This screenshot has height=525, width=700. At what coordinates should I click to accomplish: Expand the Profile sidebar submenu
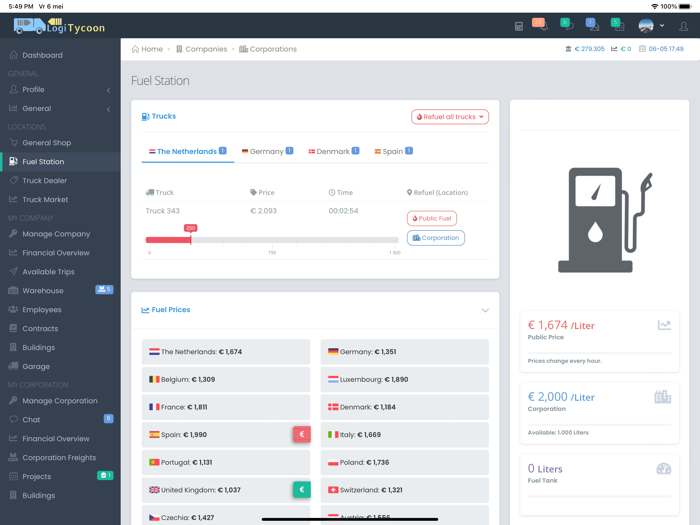coord(60,89)
